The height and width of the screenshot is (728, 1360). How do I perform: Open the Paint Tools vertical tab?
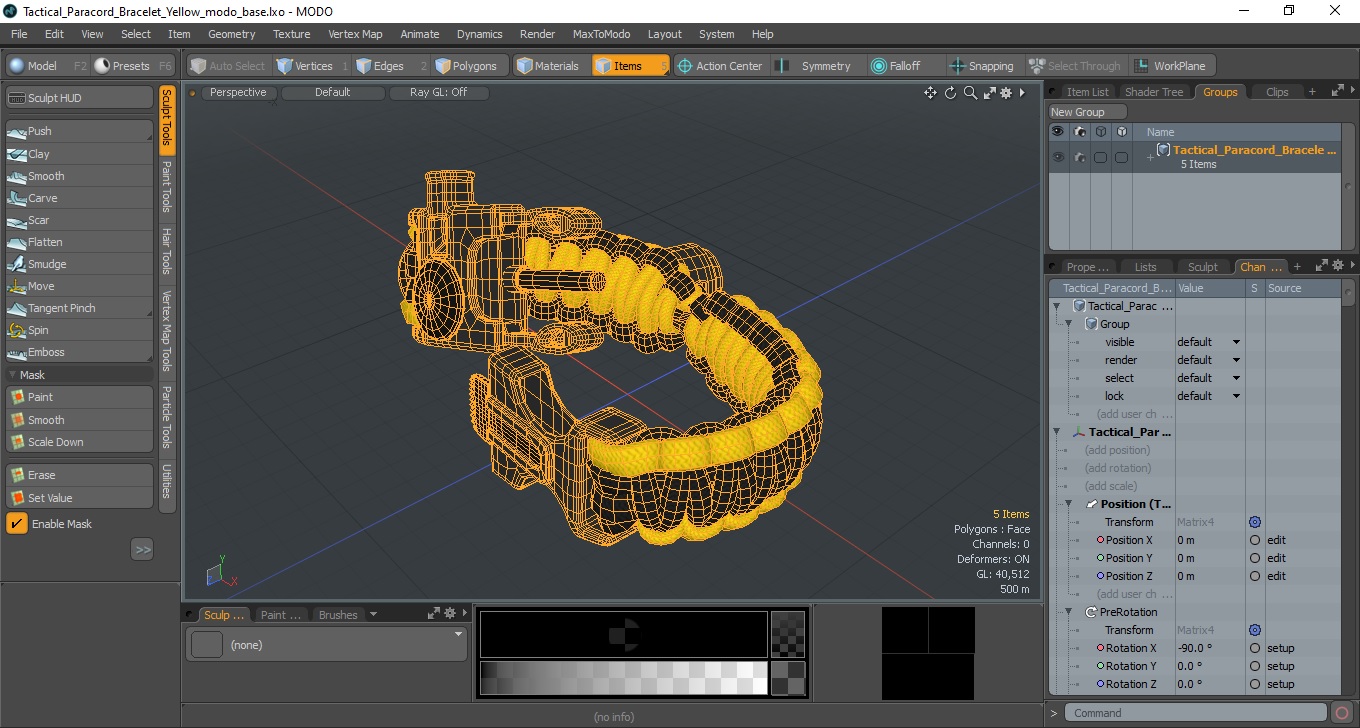[x=166, y=187]
